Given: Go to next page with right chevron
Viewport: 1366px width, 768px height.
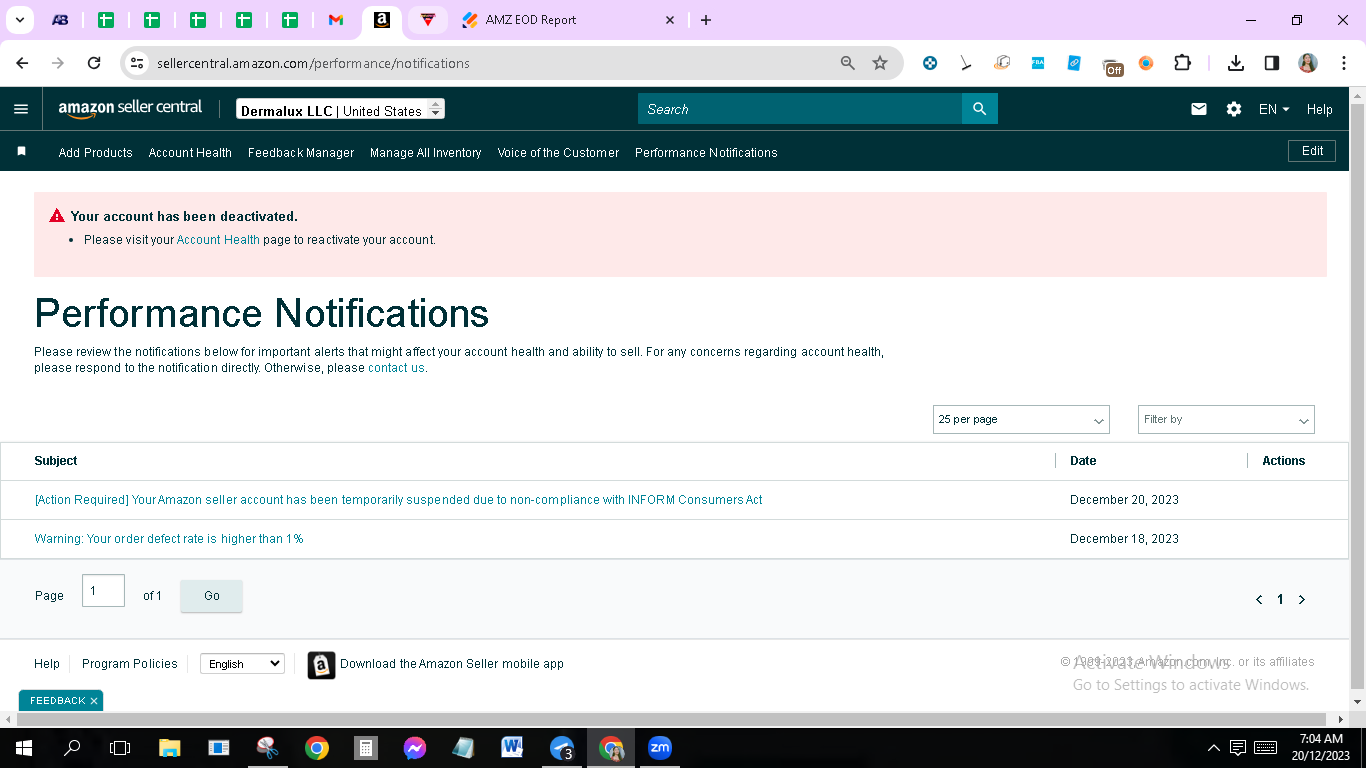Looking at the screenshot, I should tap(1302, 600).
